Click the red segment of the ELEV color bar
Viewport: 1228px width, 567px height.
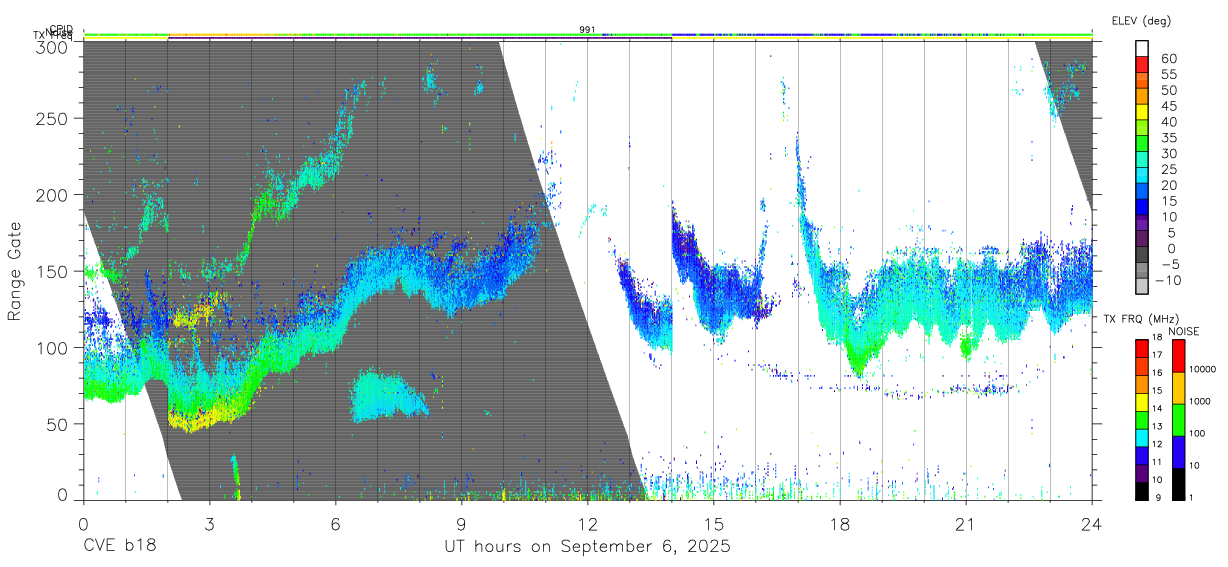point(1143,65)
